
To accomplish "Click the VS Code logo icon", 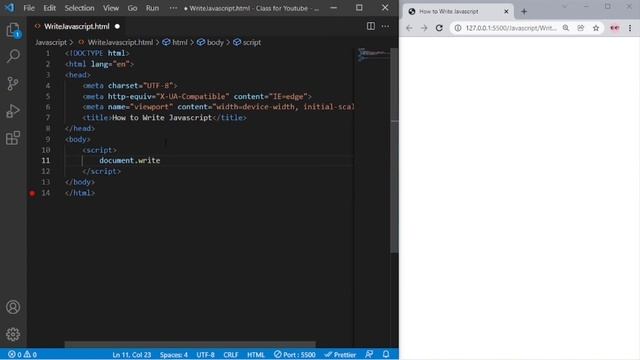I will [9, 8].
